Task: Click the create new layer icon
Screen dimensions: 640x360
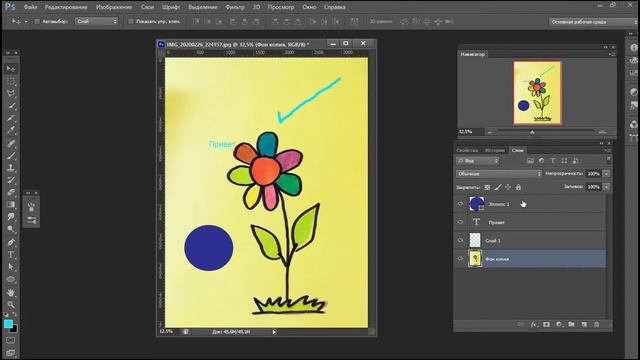Action: click(x=584, y=324)
